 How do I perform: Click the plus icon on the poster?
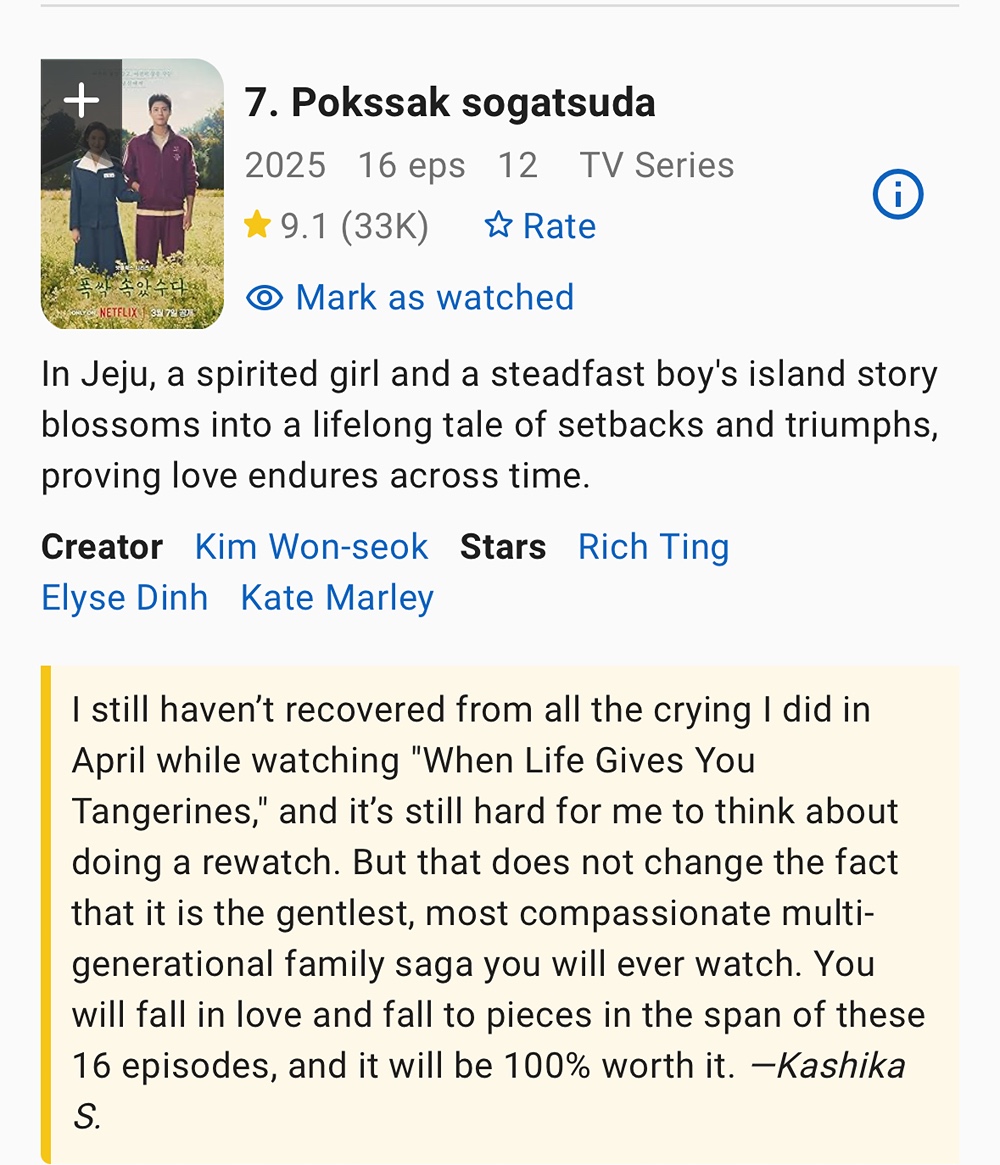(x=81, y=99)
